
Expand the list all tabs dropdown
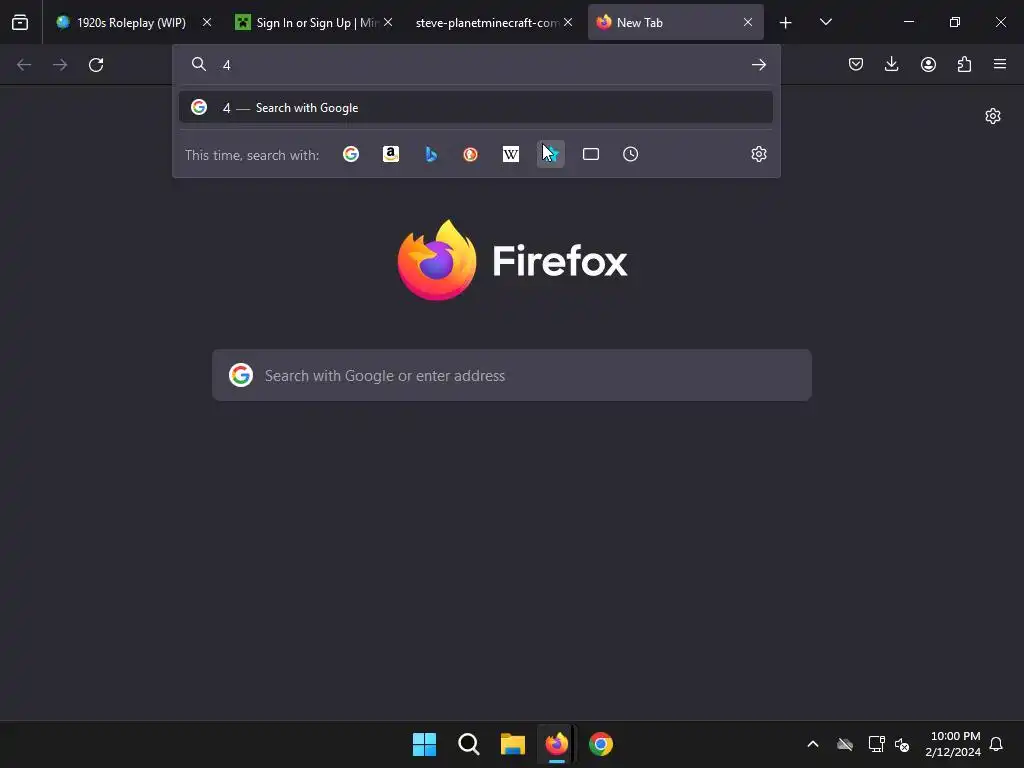pyautogui.click(x=825, y=22)
